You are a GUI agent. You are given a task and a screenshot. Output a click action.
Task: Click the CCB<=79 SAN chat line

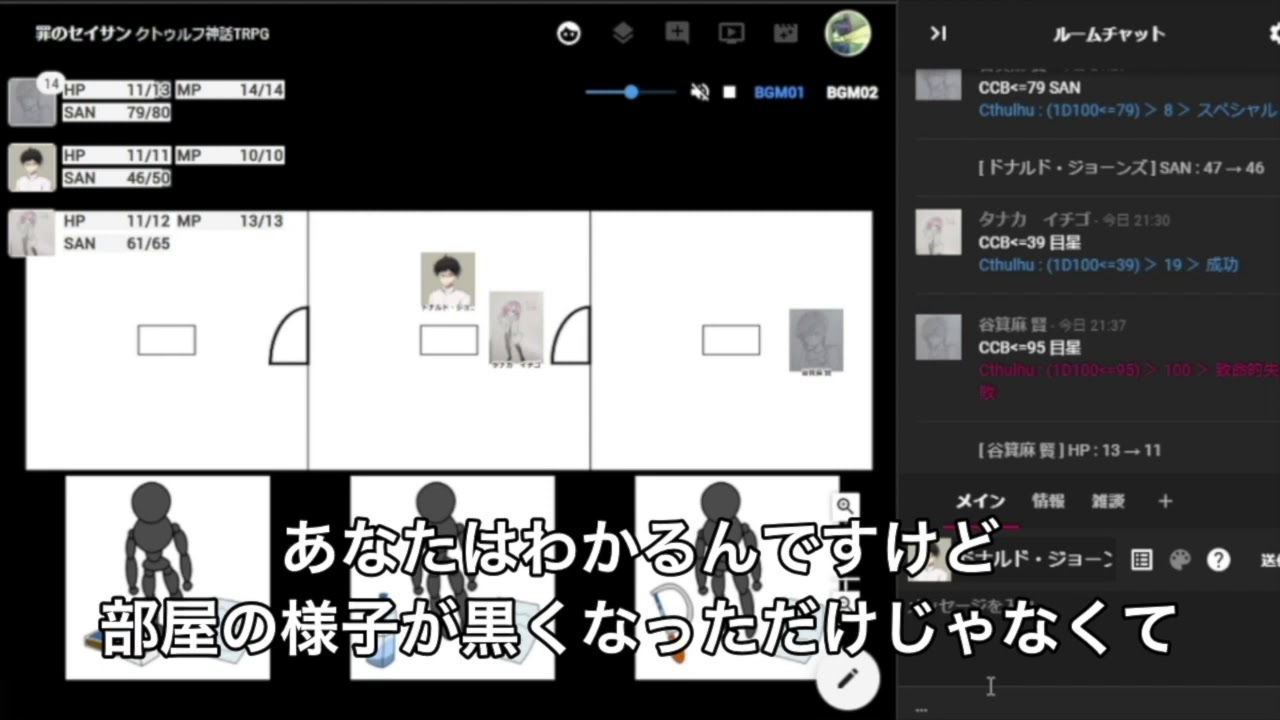1029,88
